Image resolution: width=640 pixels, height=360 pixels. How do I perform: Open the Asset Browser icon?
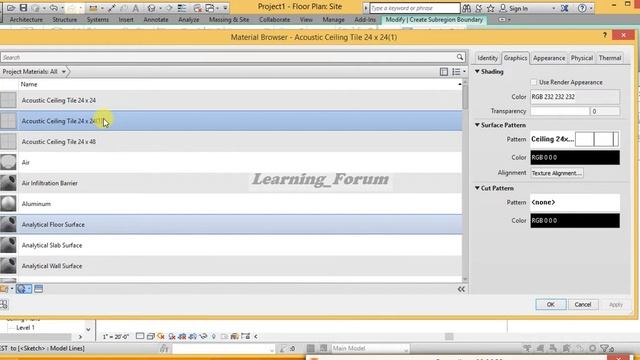click(x=38, y=289)
